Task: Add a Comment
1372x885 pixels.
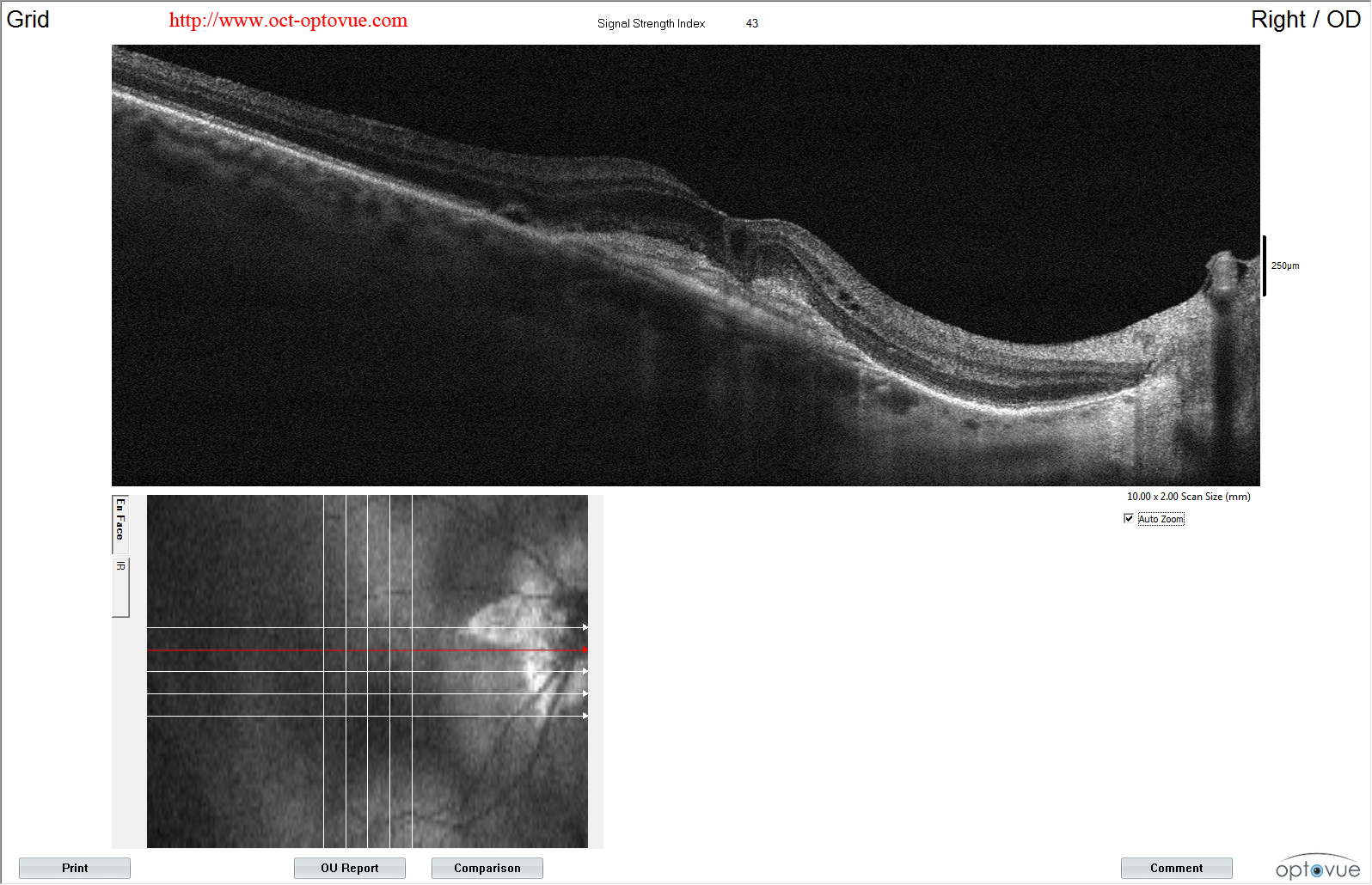Action: coord(1177,868)
